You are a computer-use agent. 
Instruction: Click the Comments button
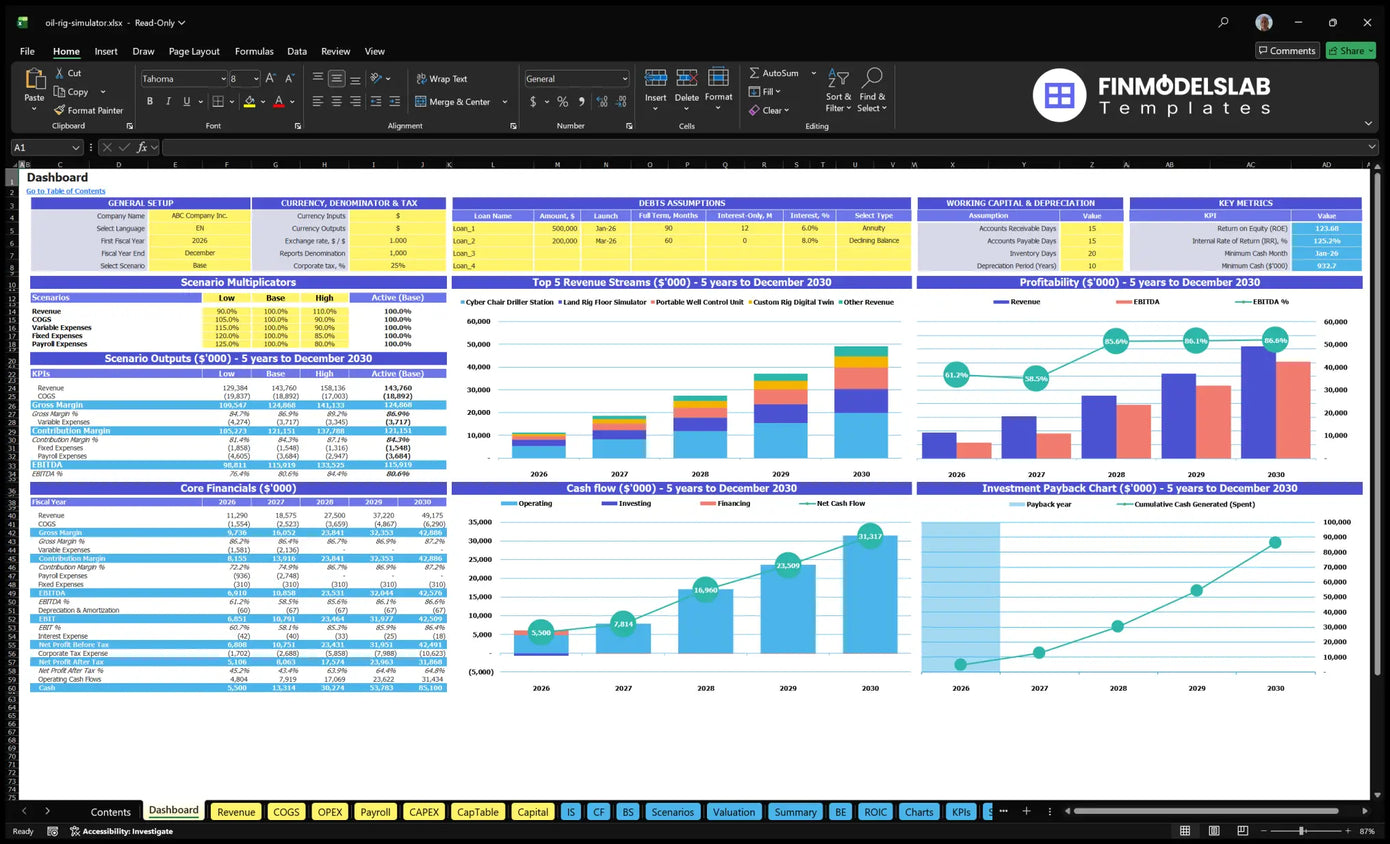[x=1287, y=51]
